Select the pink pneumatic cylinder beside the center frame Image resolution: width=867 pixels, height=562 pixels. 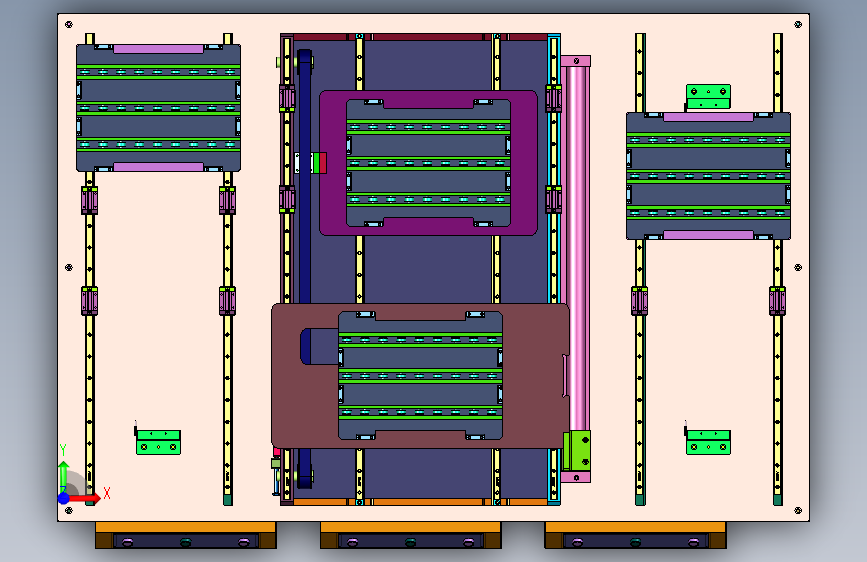pyautogui.click(x=576, y=249)
